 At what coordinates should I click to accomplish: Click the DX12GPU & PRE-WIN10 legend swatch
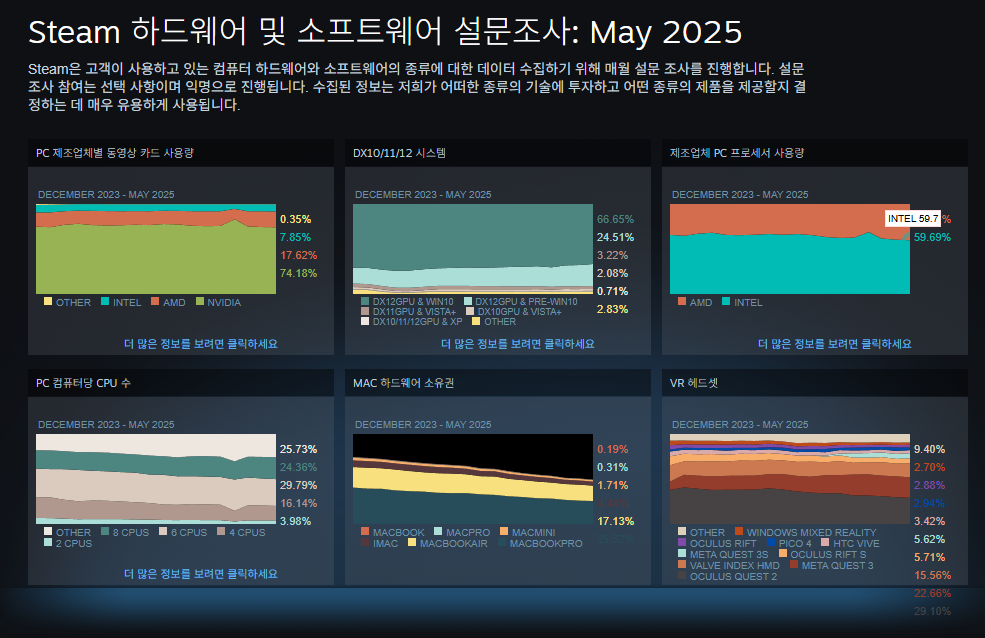(467, 301)
